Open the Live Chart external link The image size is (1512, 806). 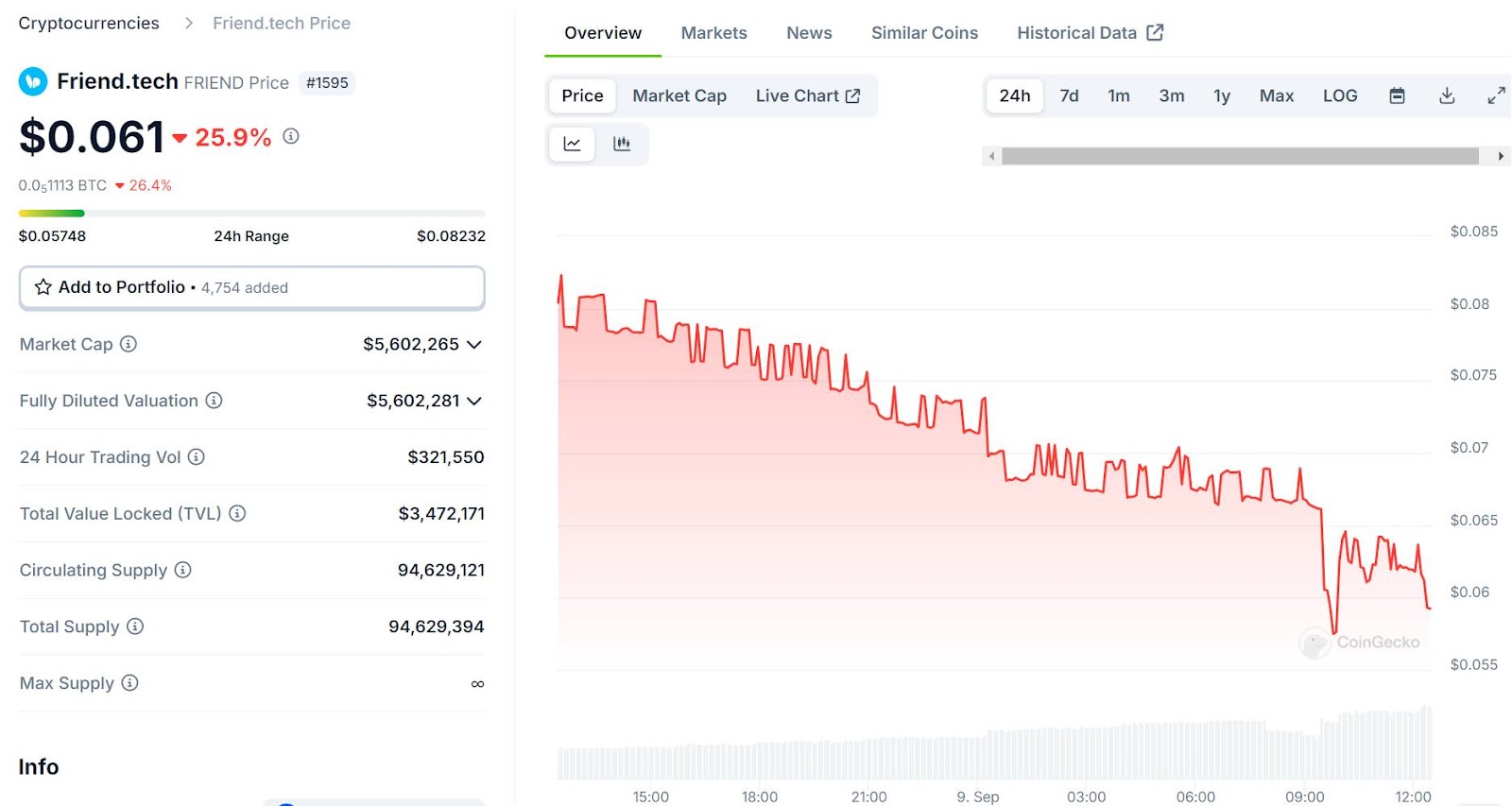tap(808, 95)
